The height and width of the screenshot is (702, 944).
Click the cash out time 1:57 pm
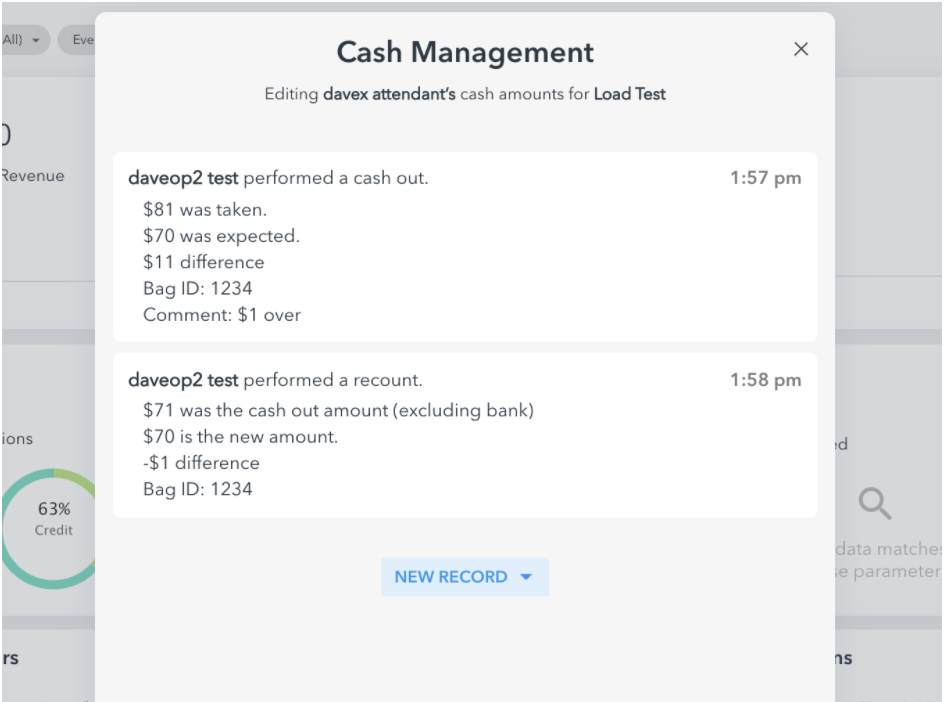[765, 178]
